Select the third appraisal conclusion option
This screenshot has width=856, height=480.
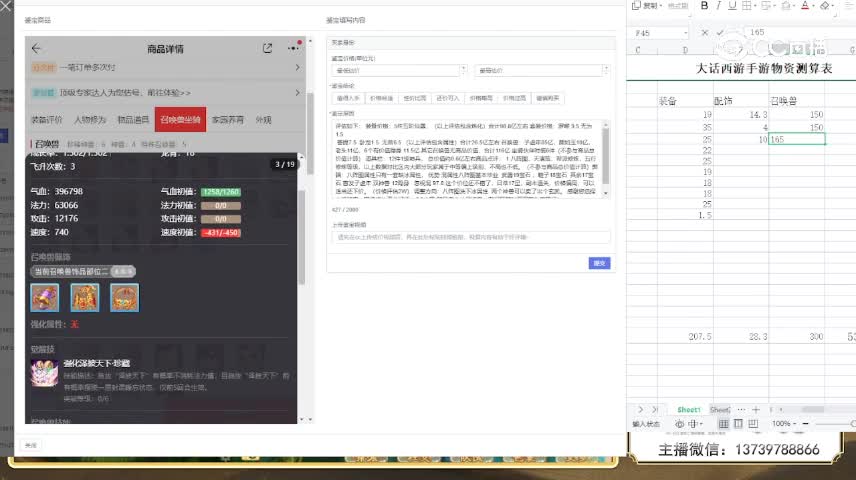[414, 98]
